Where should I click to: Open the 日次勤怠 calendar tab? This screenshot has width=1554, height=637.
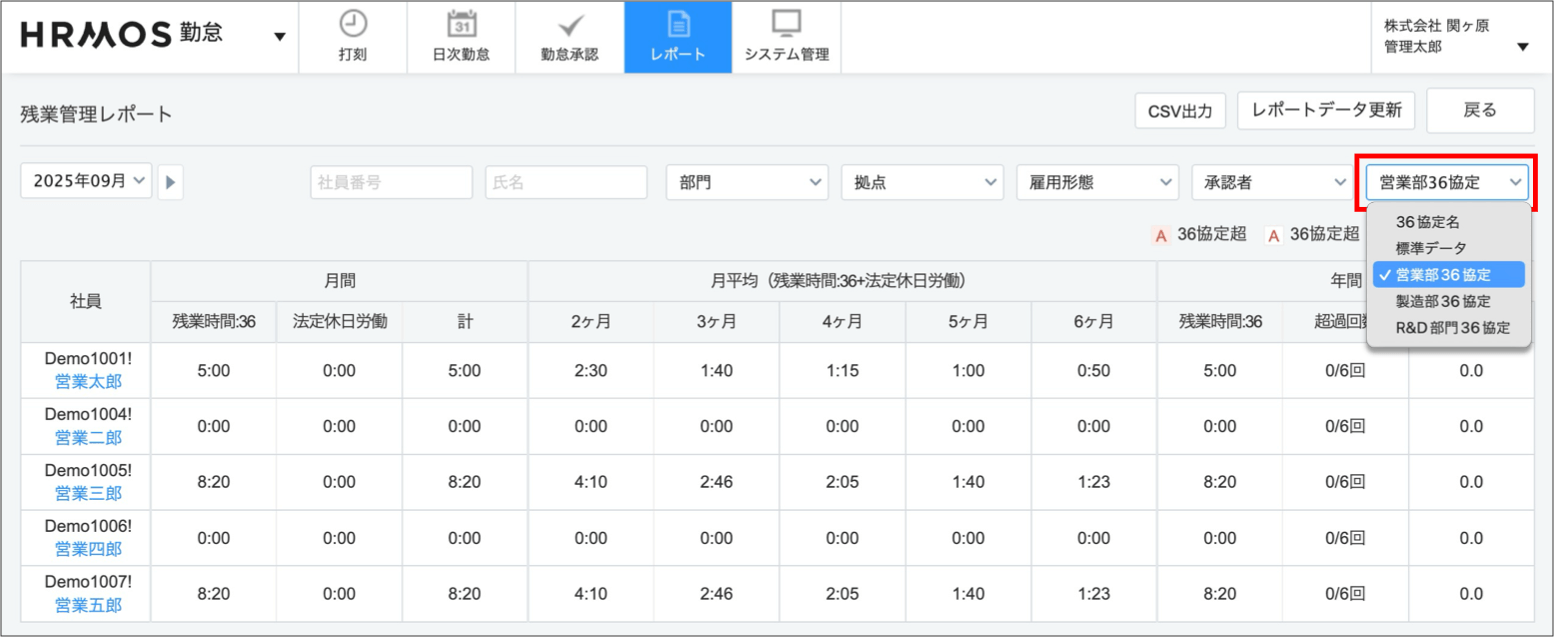(x=461, y=37)
